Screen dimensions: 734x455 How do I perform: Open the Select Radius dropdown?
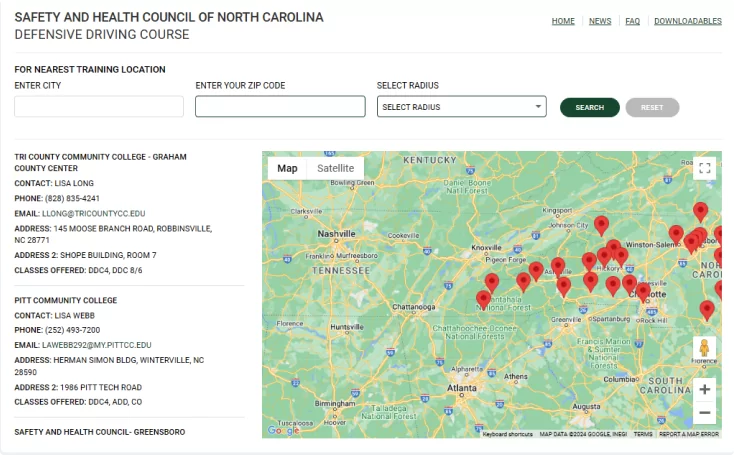click(461, 107)
